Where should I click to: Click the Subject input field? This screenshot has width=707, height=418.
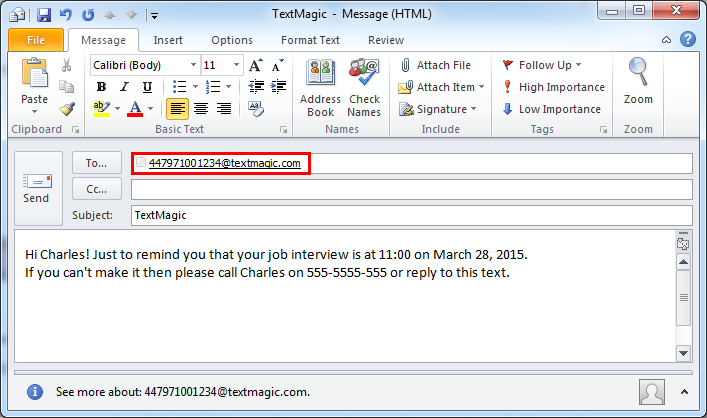tap(410, 215)
